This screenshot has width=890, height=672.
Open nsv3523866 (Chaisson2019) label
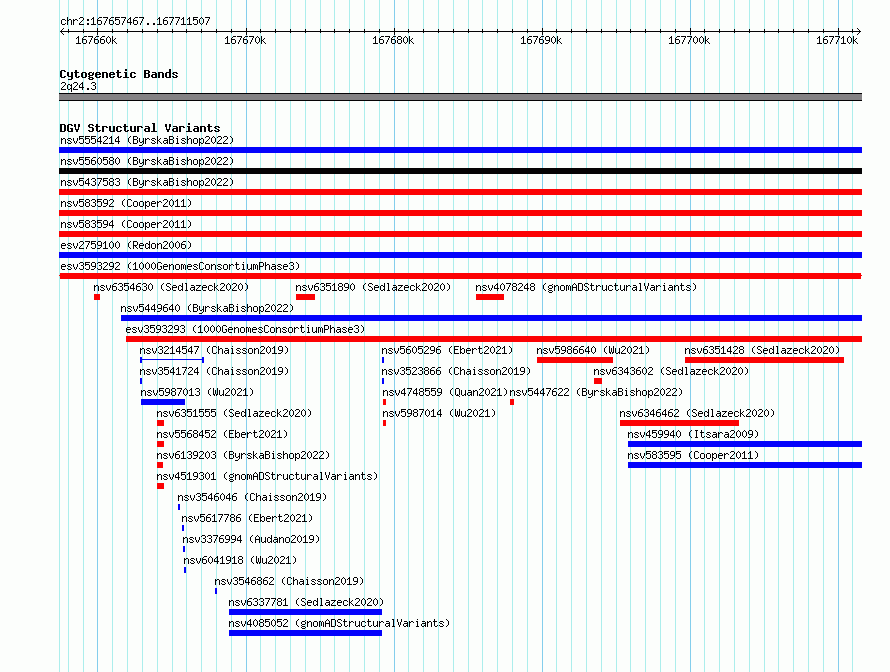(x=456, y=371)
